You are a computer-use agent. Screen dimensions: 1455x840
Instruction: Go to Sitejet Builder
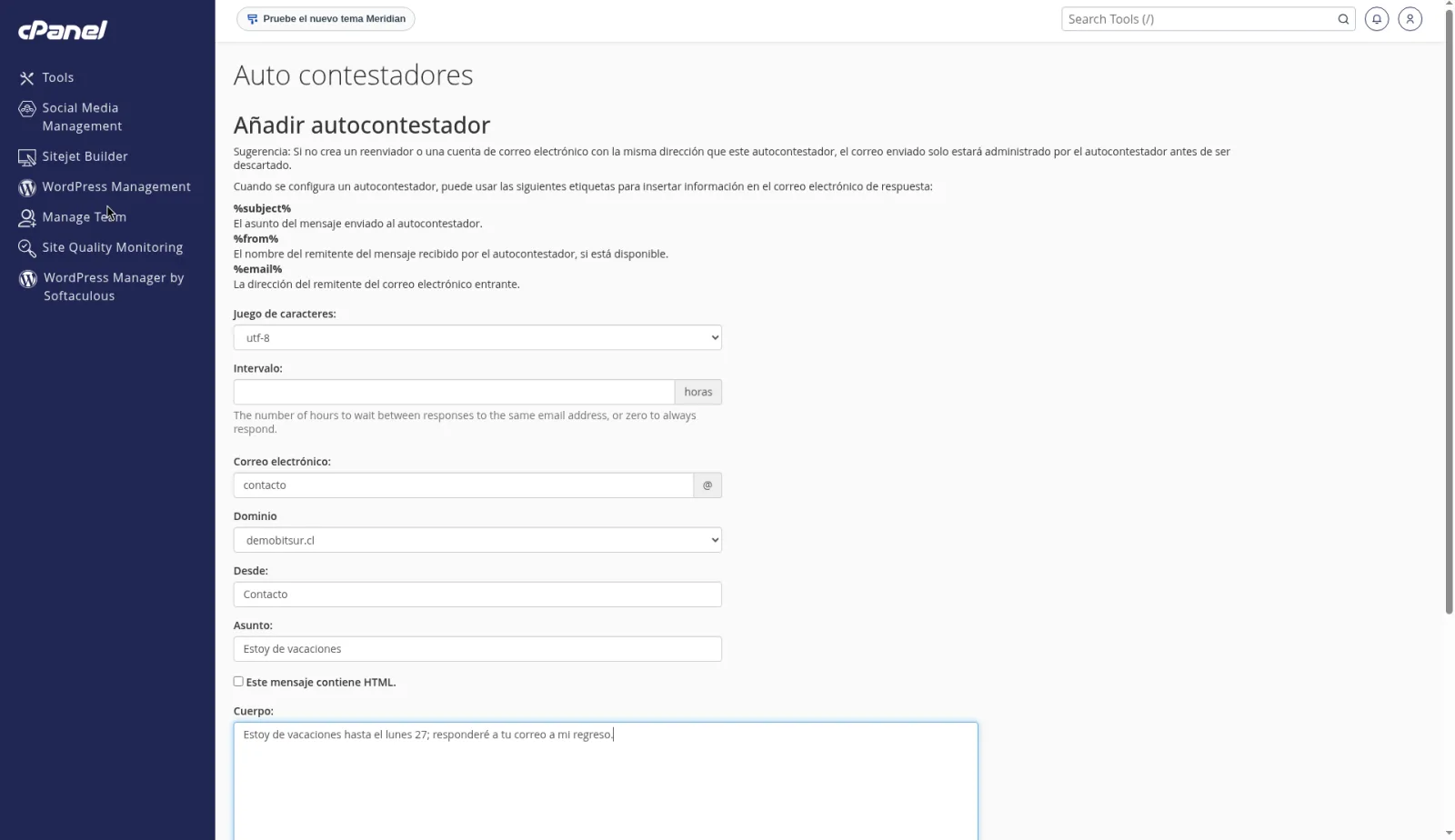(x=85, y=156)
